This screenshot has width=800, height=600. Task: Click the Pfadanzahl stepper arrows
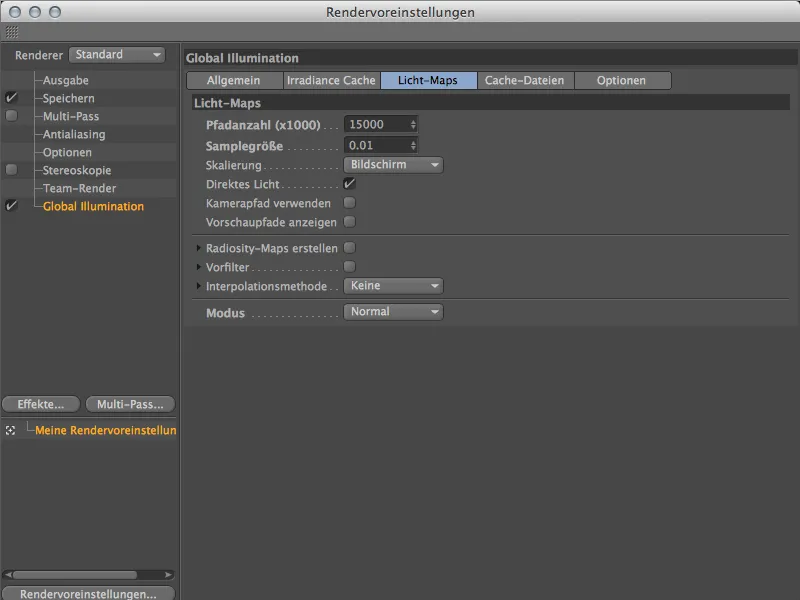(x=413, y=124)
